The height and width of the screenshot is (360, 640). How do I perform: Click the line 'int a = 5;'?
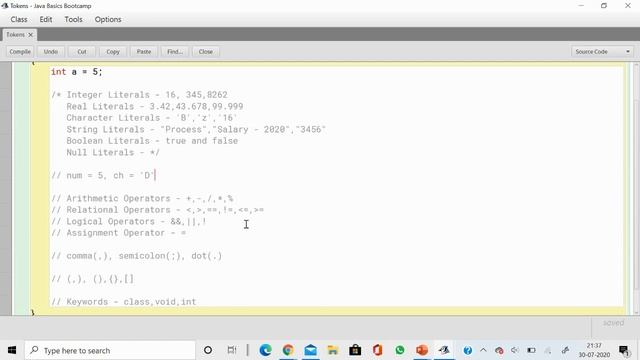click(76, 72)
